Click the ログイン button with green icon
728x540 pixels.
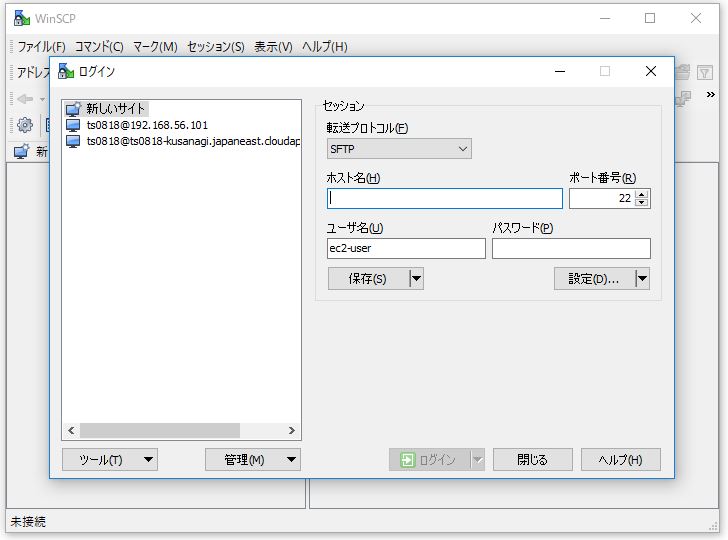(x=429, y=460)
